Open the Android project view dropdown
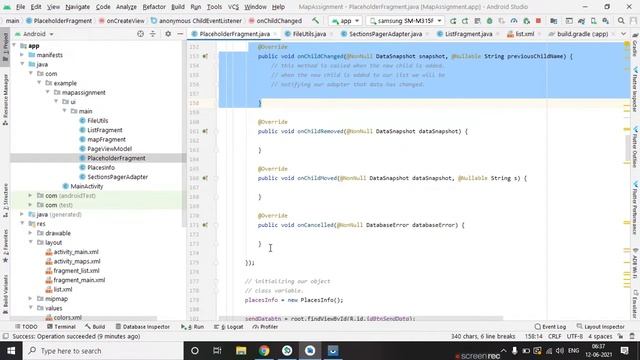 (34, 34)
